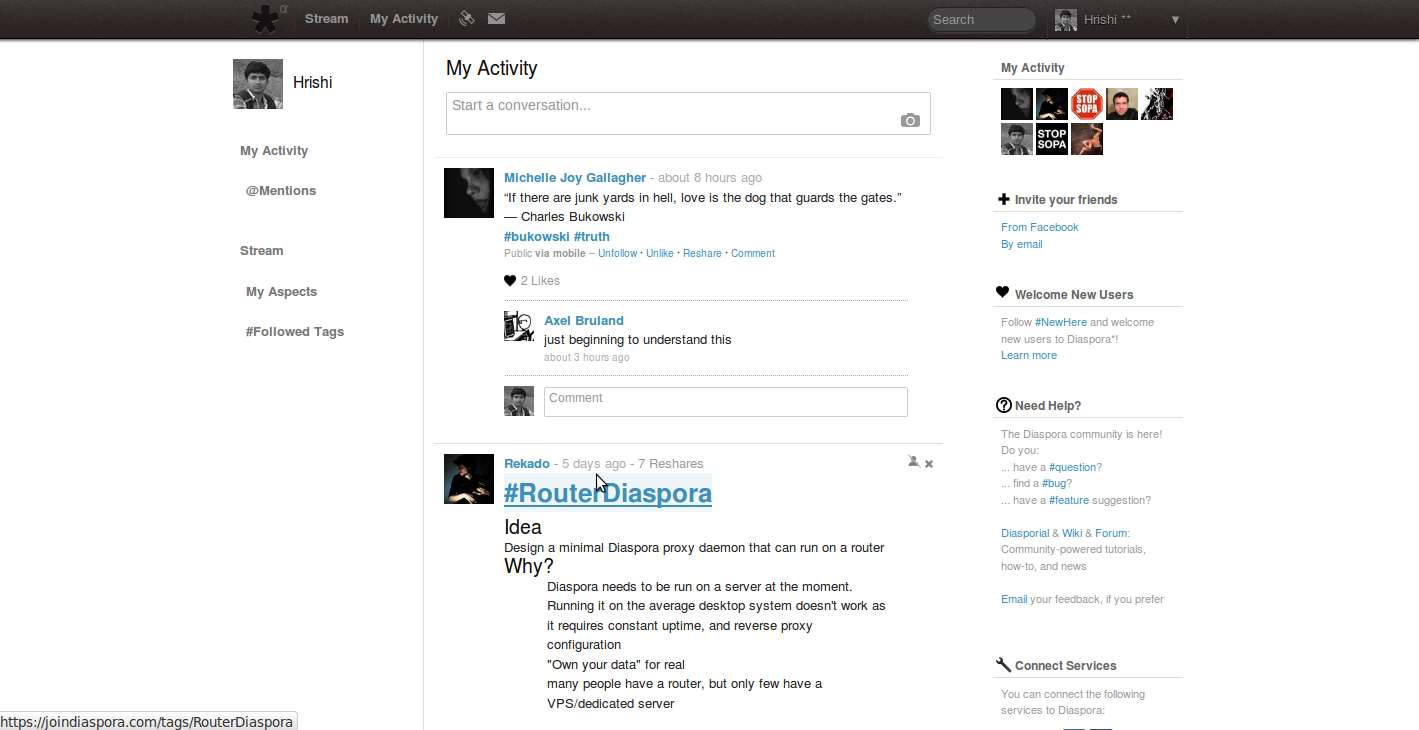The image size is (1419, 730).
Task: Click the Search field in header
Action: 980,19
